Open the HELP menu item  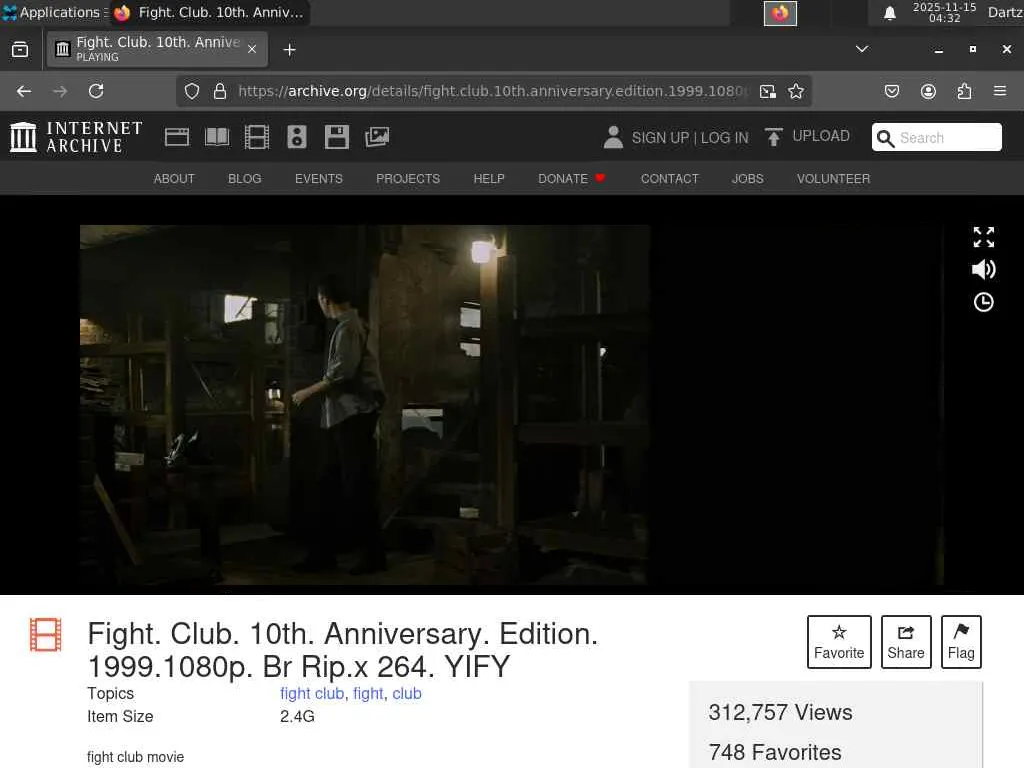(x=489, y=179)
